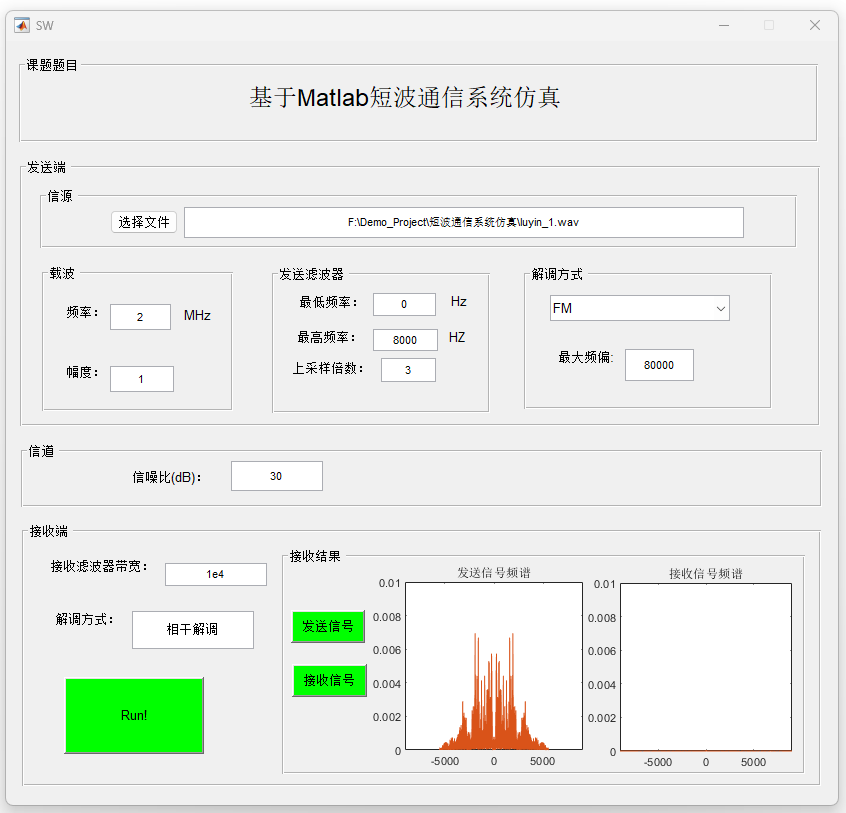Click the 最大频偏 input field
Viewport: 846px width, 813px height.
click(658, 365)
